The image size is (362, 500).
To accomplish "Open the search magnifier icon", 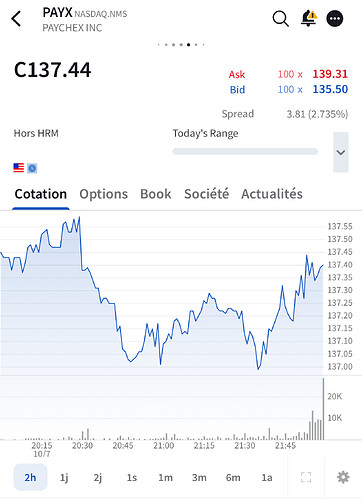I will pyautogui.click(x=281, y=18).
